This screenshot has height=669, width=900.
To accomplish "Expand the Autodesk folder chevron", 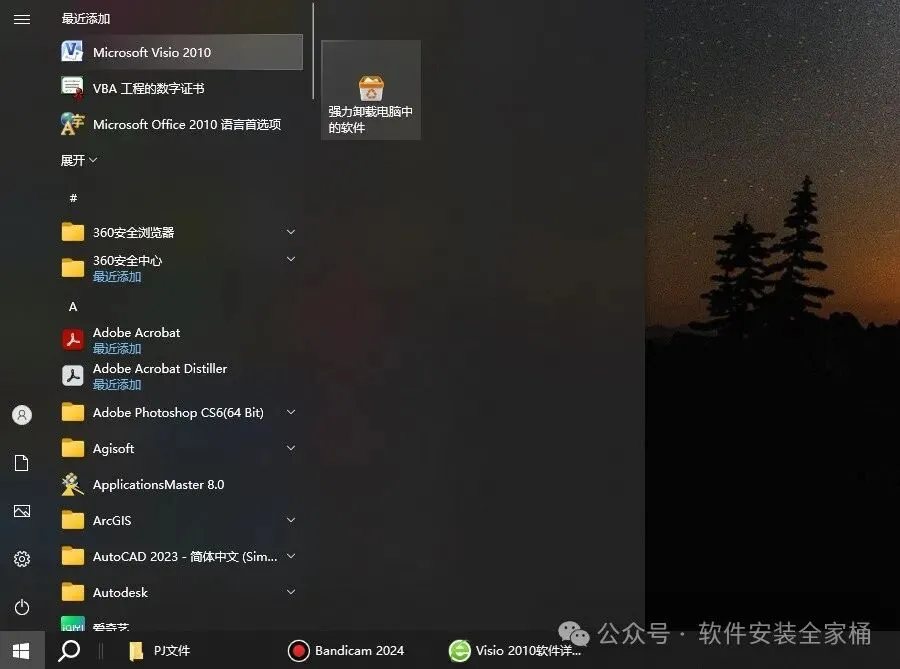I will (291, 592).
